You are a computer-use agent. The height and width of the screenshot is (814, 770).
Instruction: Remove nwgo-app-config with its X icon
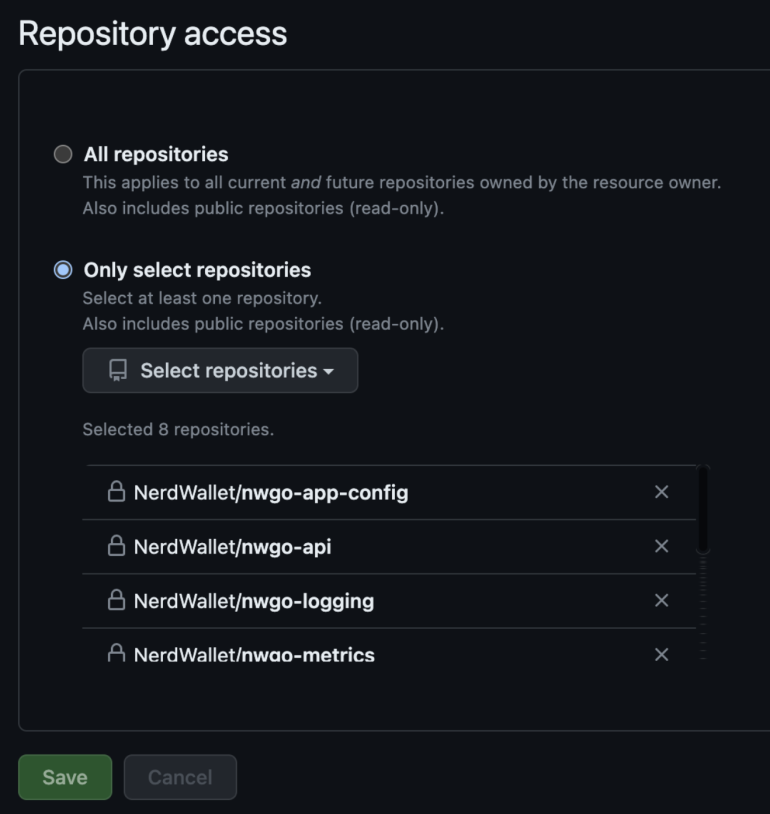pos(661,492)
